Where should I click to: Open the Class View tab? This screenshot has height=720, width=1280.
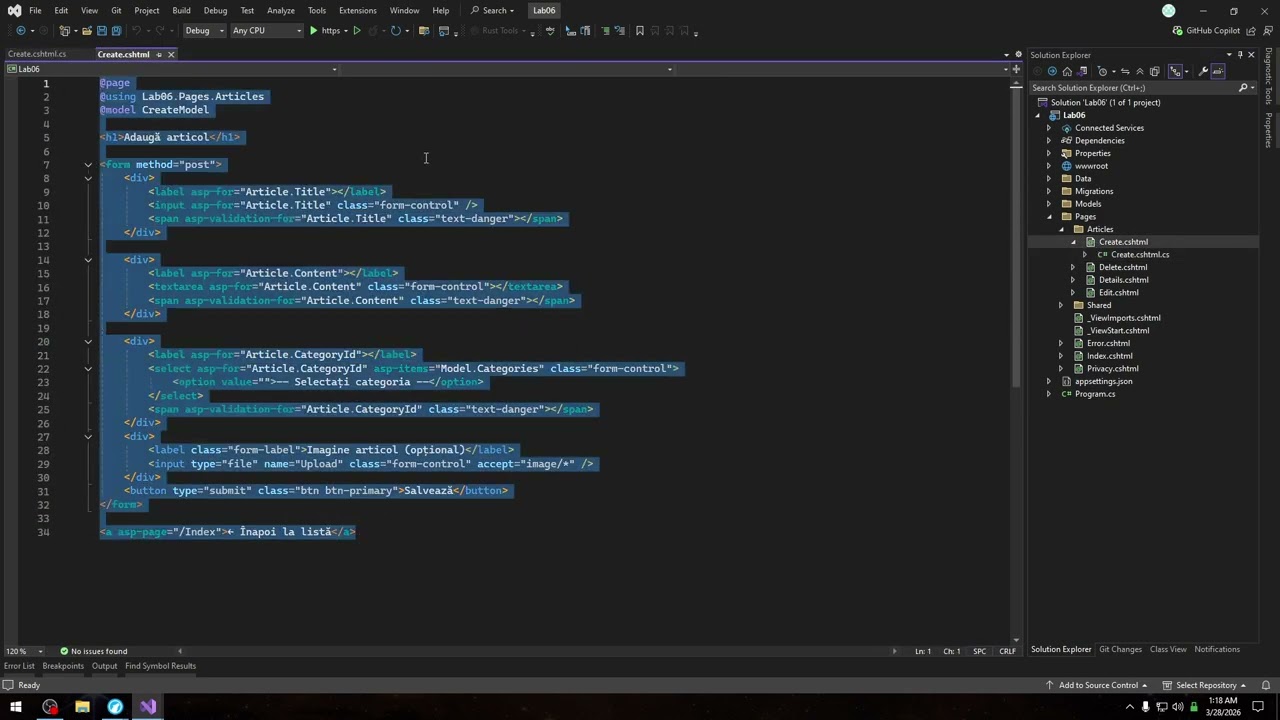(1168, 649)
